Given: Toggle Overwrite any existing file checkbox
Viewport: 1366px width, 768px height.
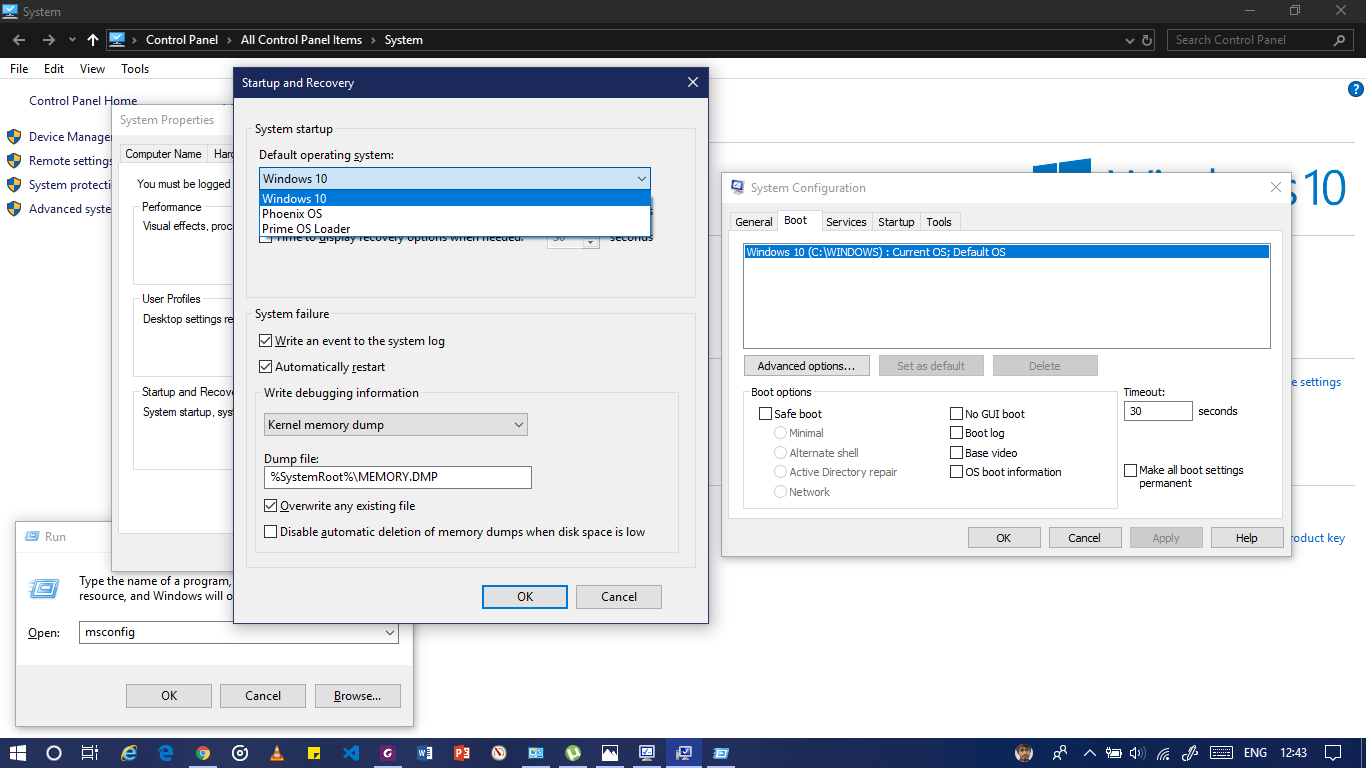Looking at the screenshot, I should tap(270, 506).
